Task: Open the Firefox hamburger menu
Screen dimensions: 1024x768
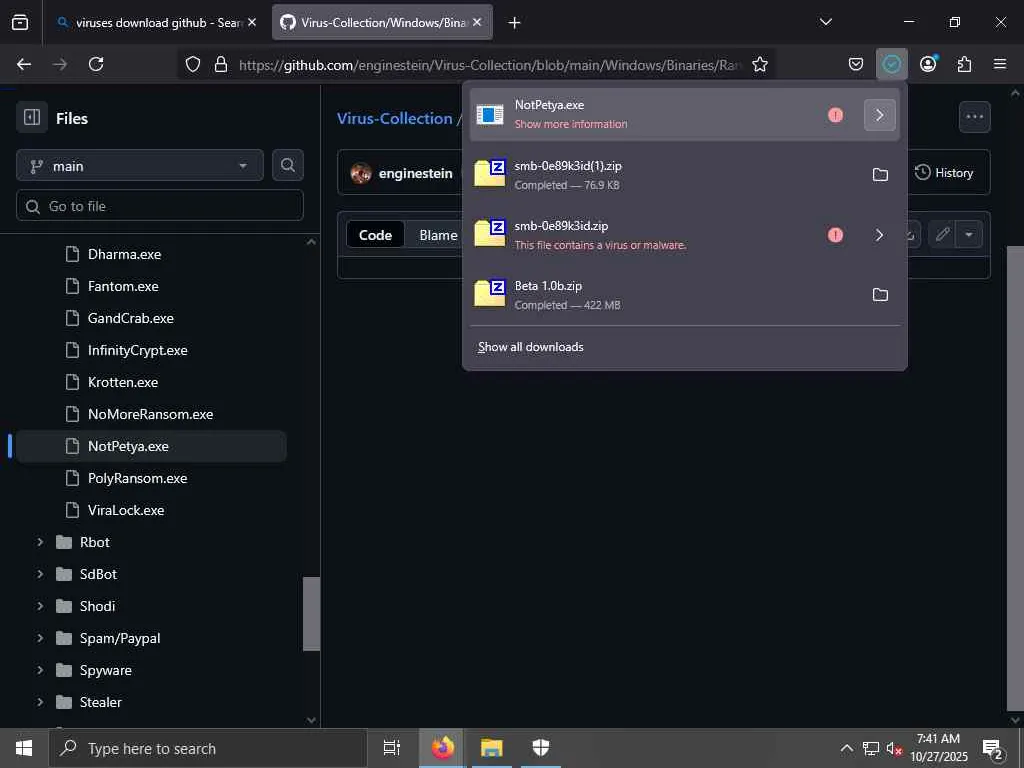Action: pos(1000,64)
